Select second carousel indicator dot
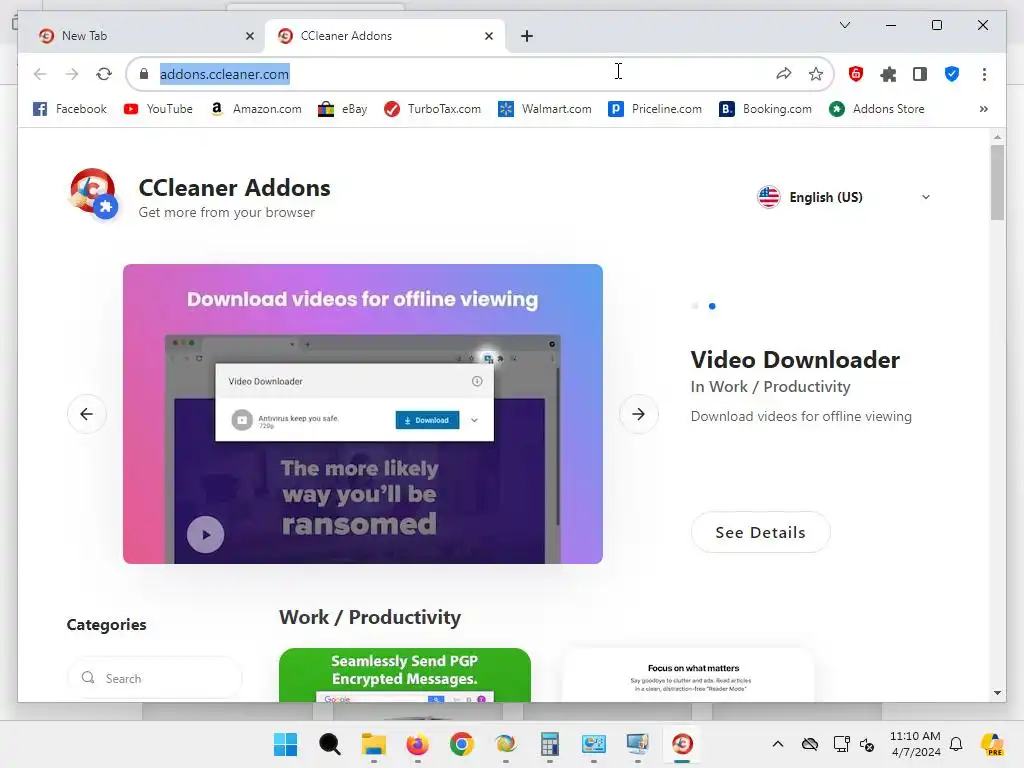The height and width of the screenshot is (768, 1024). [712, 306]
